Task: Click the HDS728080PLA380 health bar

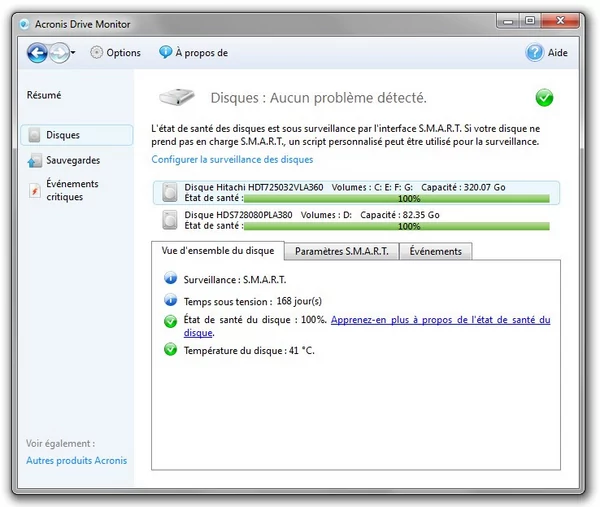Action: pos(397,226)
